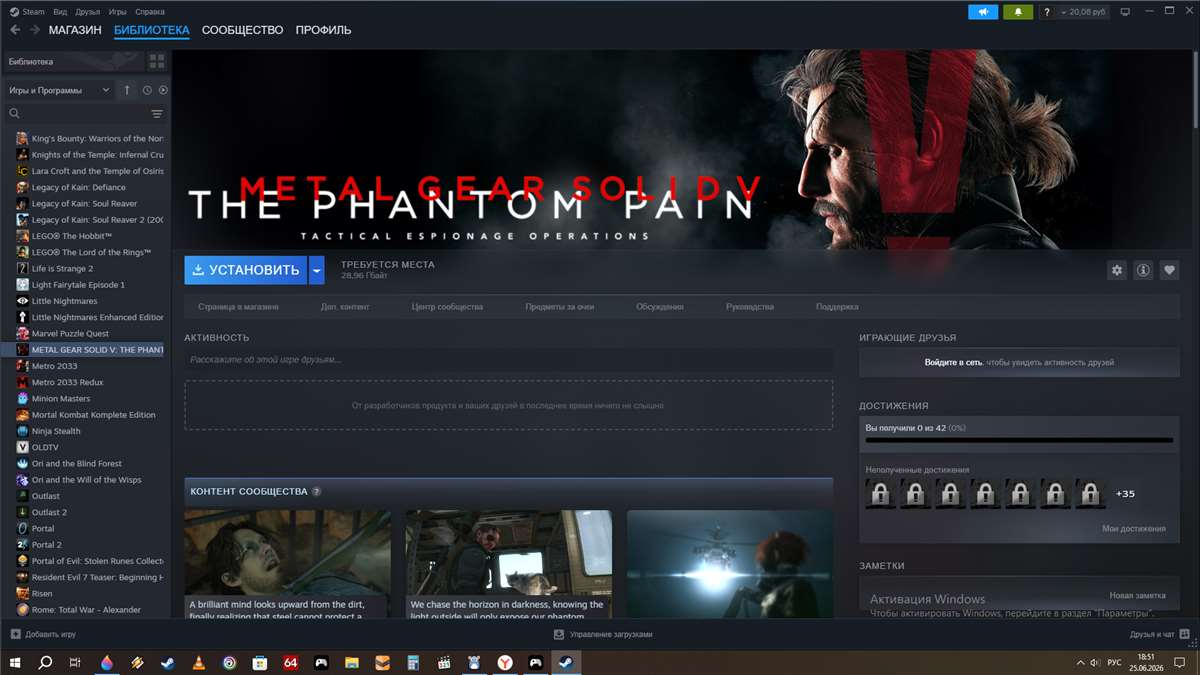Open the ПРОФИЛЬ tab

(x=323, y=30)
